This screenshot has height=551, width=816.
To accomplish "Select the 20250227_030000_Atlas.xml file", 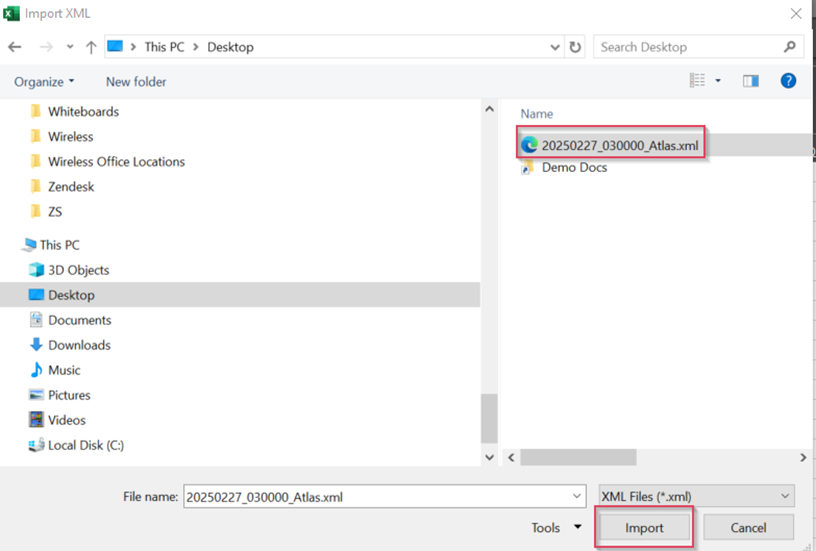I will coord(619,145).
